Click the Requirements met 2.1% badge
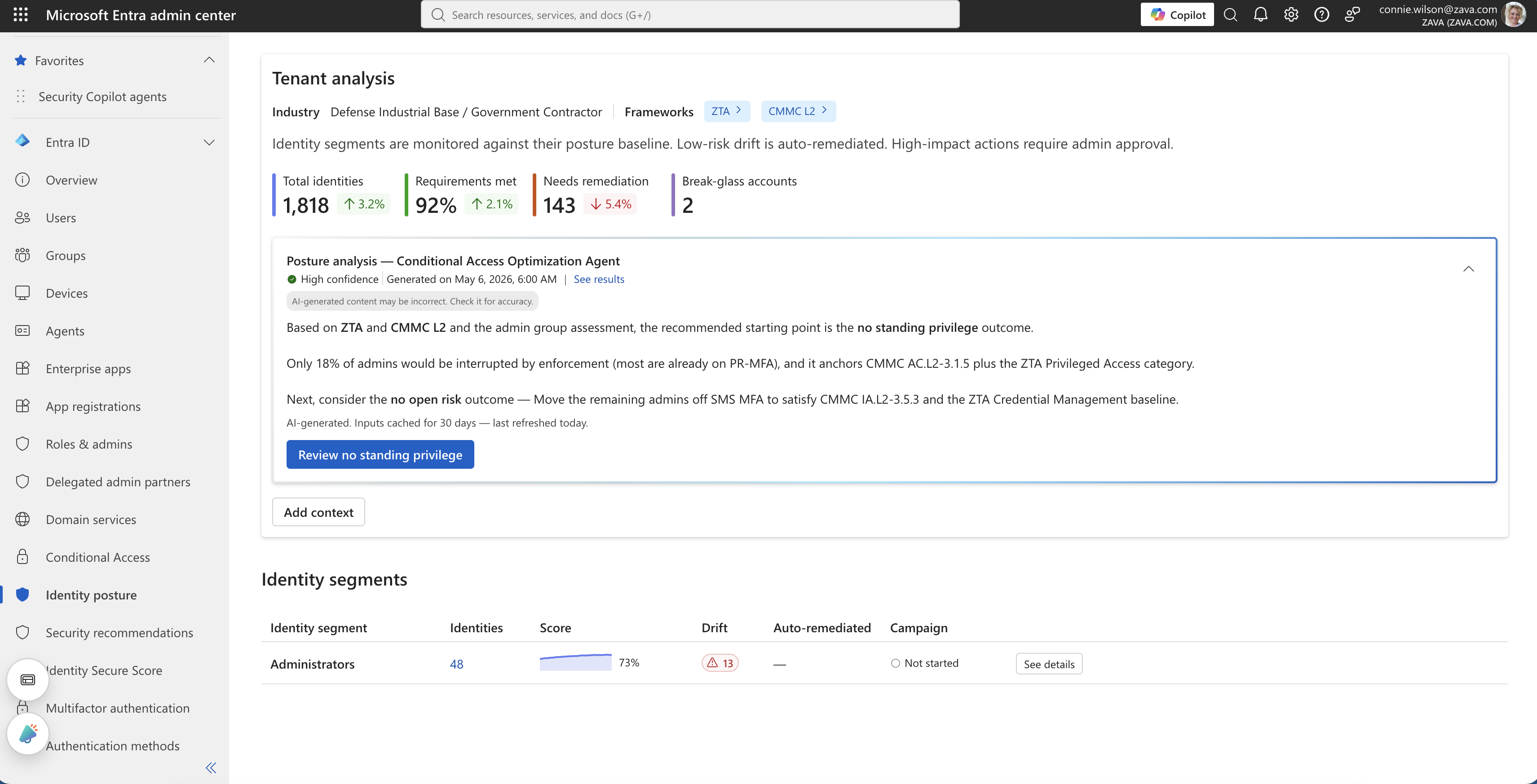The height and width of the screenshot is (784, 1537). click(491, 204)
